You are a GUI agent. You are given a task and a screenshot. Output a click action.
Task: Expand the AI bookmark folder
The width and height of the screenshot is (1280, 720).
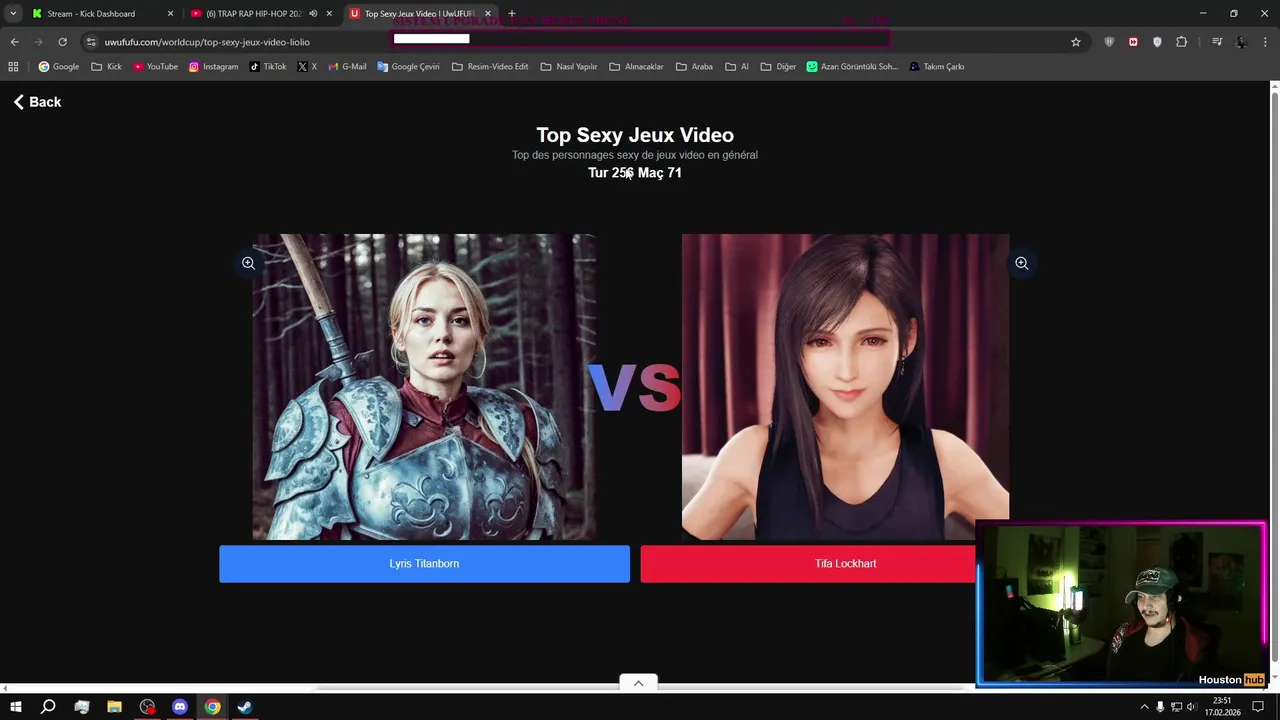(736, 67)
